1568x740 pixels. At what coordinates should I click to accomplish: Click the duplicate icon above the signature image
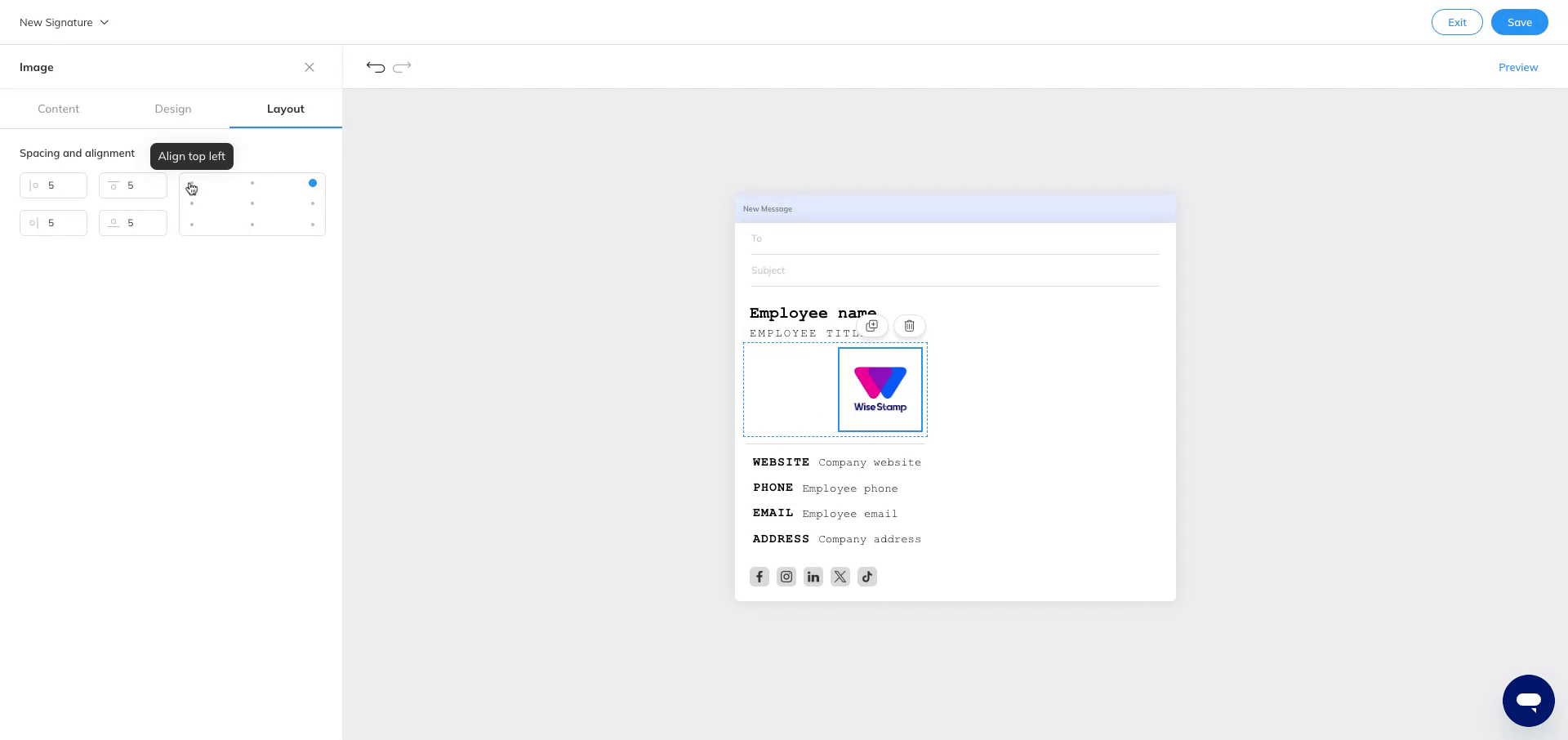(x=871, y=325)
